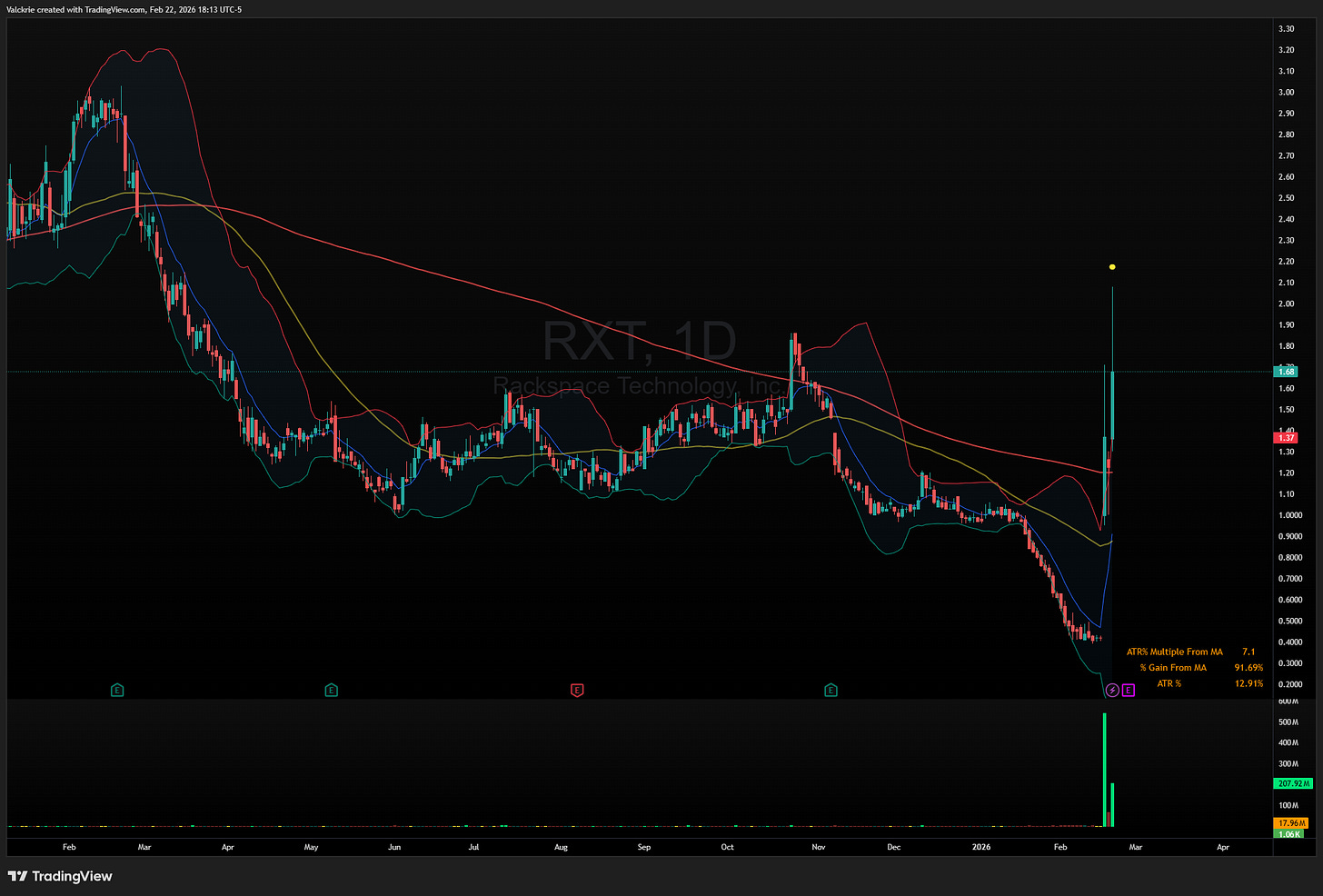
Task: Select the '% Gain From MA' label
Action: [1173, 668]
